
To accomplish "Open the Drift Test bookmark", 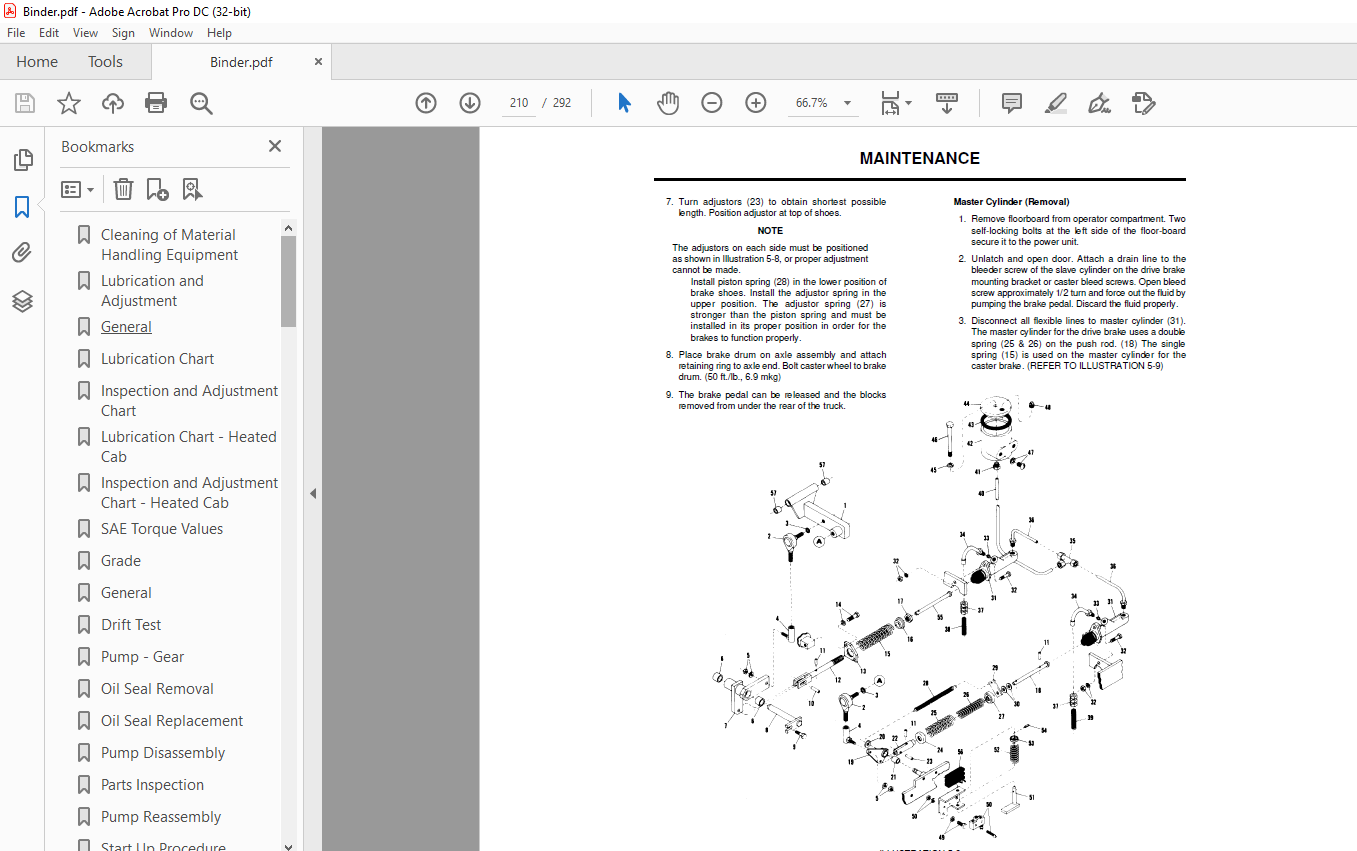I will pyautogui.click(x=131, y=625).
